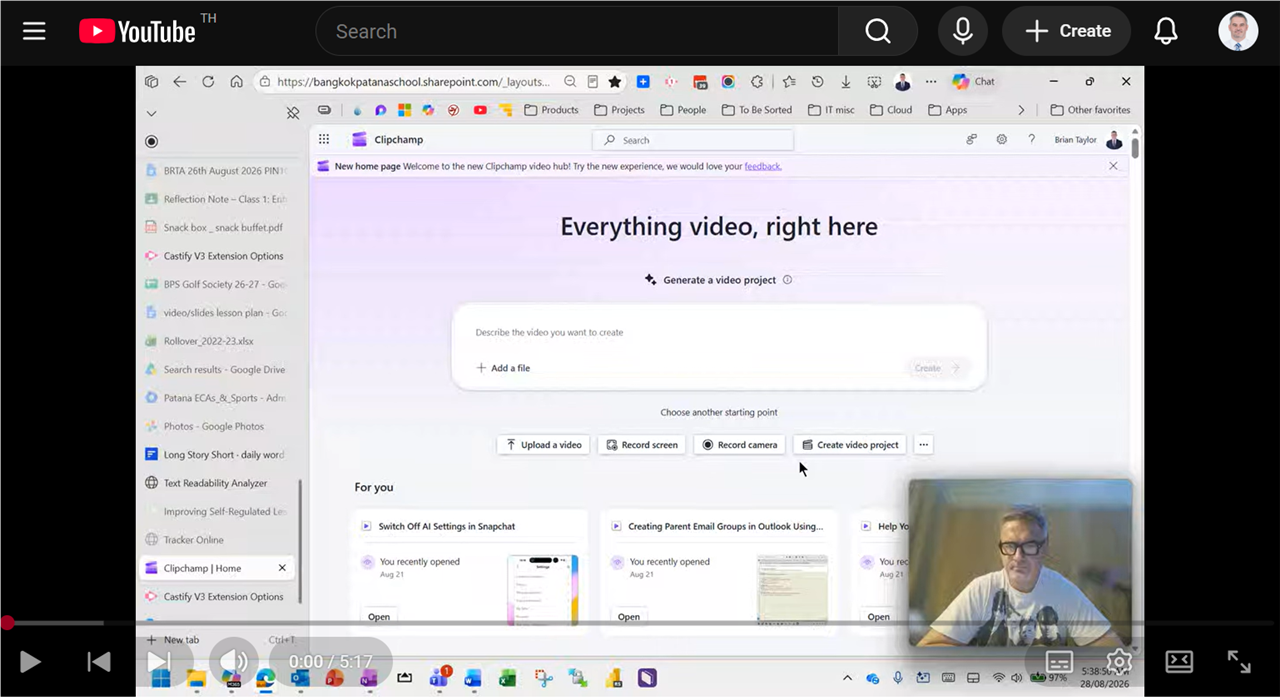Open the Creating Parent Email Groups video title

[725, 526]
